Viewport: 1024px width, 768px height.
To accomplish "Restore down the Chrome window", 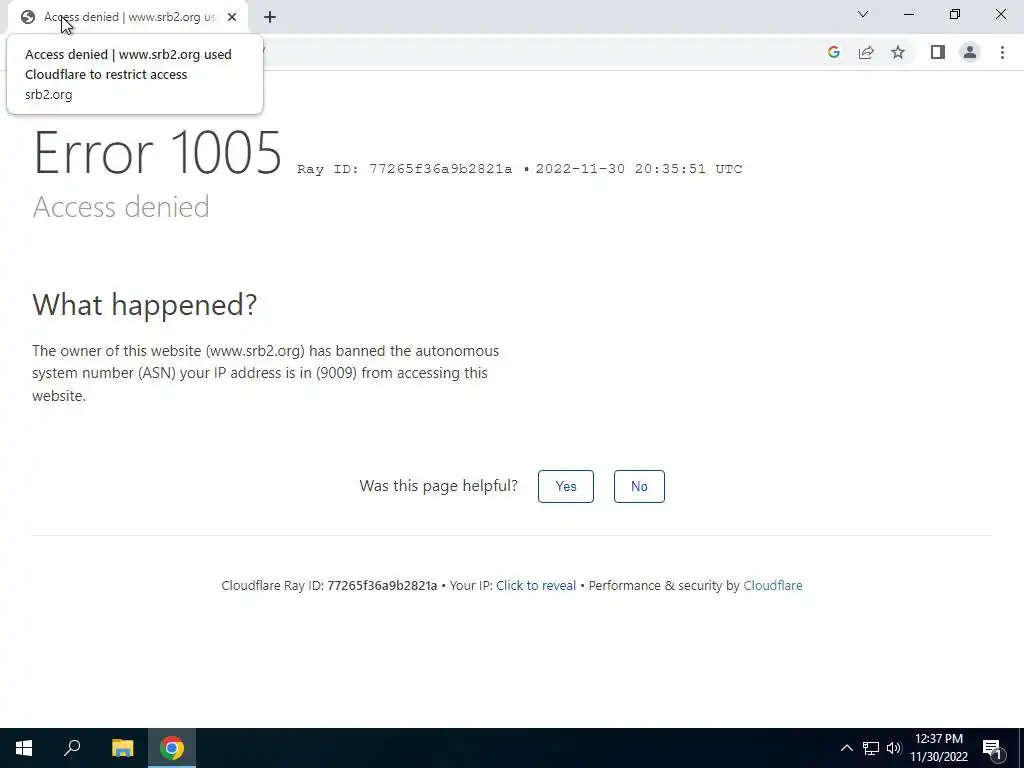I will click(955, 14).
